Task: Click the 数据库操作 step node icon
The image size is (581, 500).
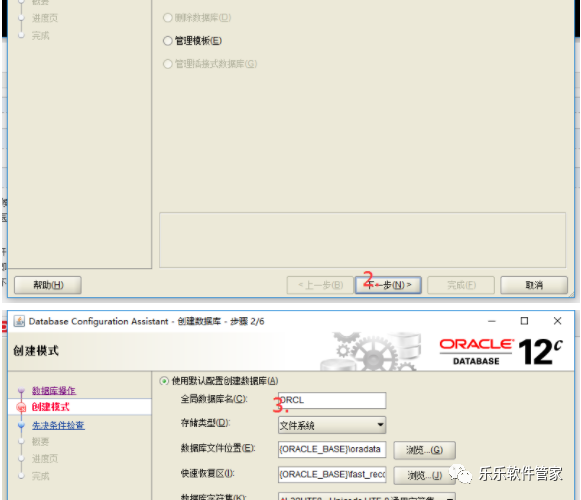Action: 21,390
